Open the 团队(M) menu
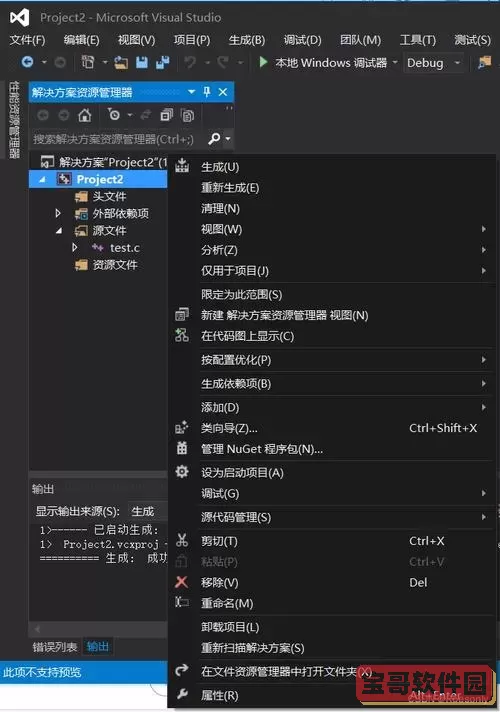Image resolution: width=500 pixels, height=712 pixels. click(361, 40)
